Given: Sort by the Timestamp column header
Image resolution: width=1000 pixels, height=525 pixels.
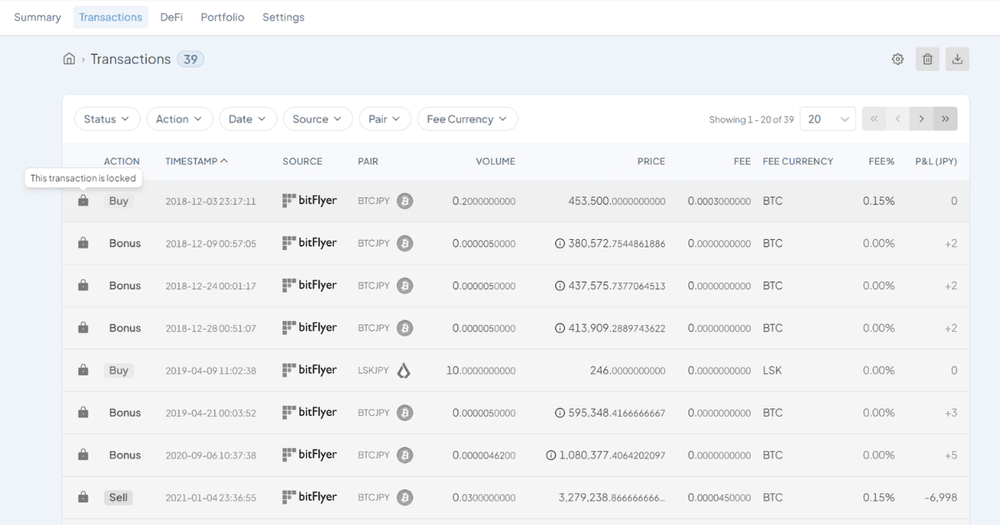Looking at the screenshot, I should coord(196,161).
